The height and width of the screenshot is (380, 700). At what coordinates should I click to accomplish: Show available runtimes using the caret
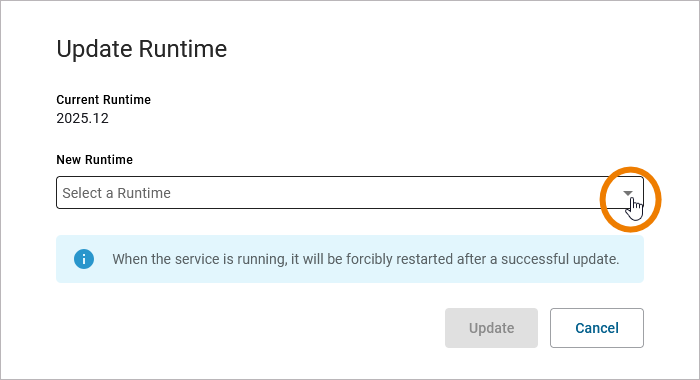(x=628, y=193)
